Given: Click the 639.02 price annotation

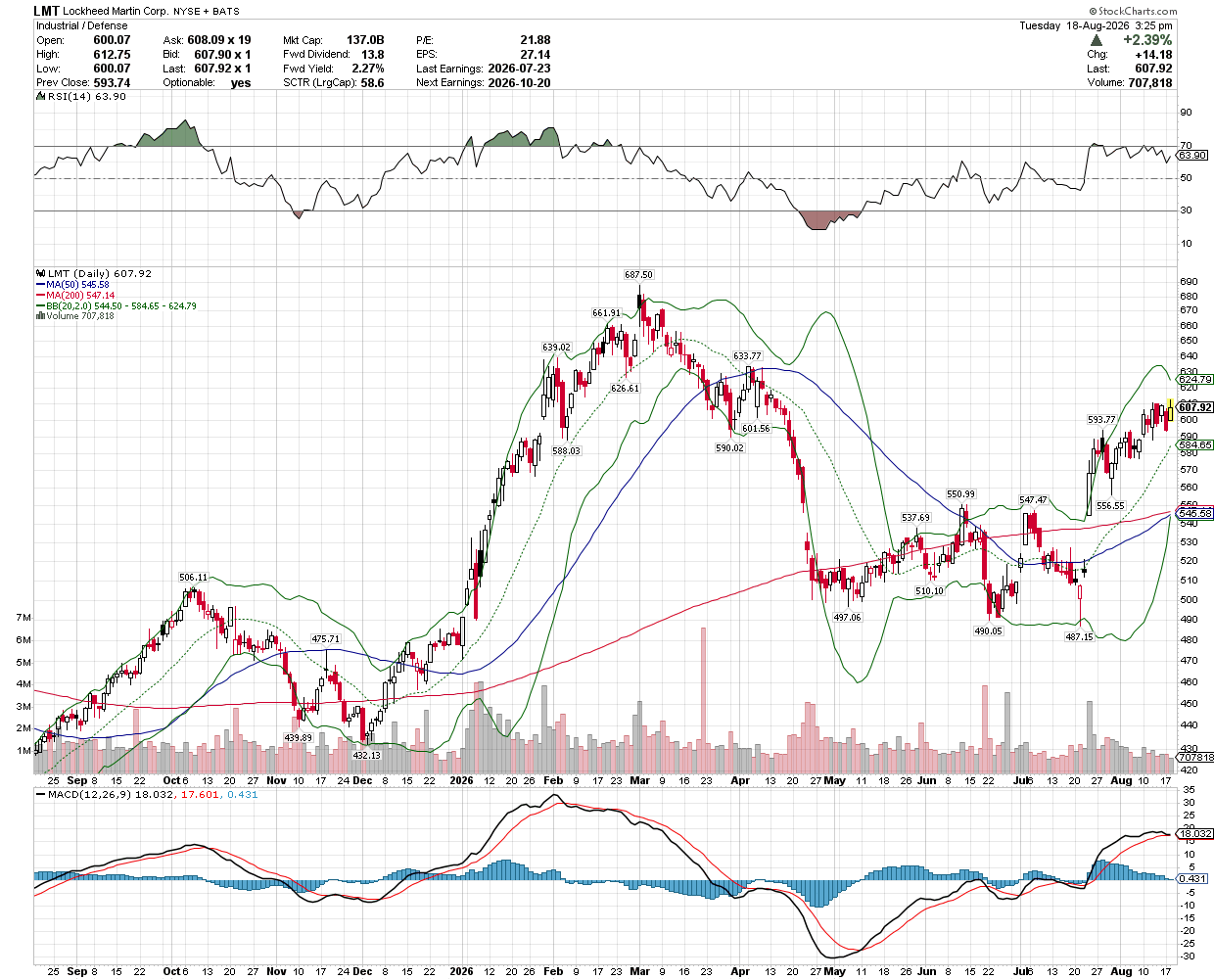Looking at the screenshot, I should click(x=556, y=348).
